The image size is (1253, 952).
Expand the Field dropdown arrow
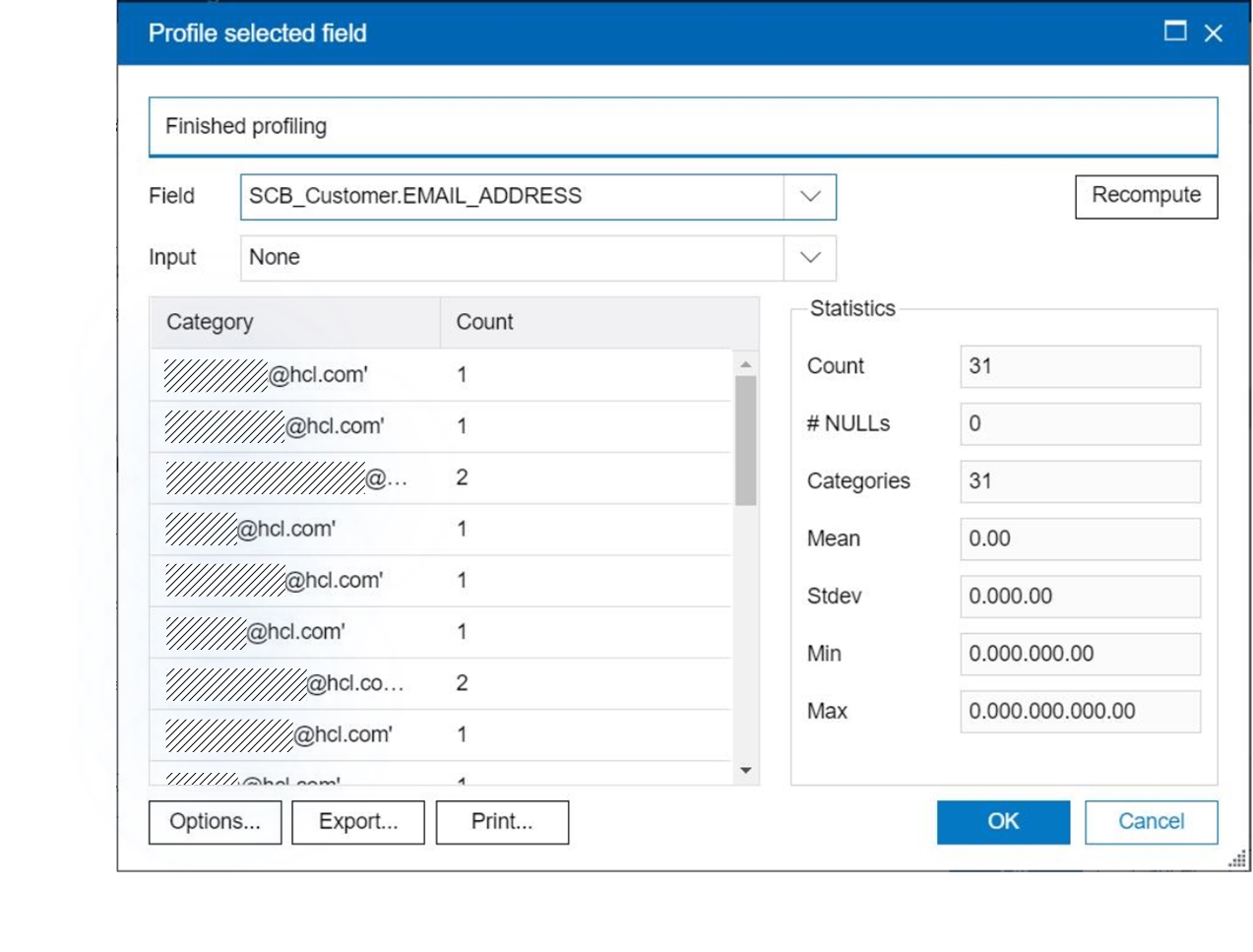[810, 197]
